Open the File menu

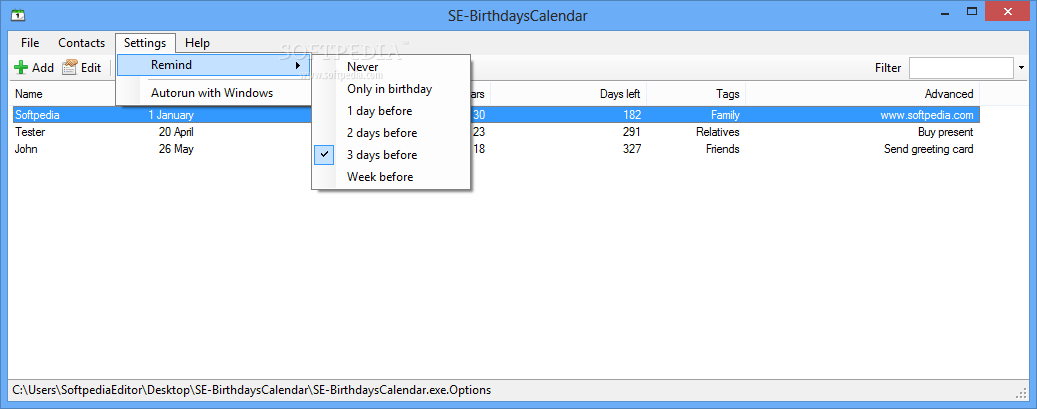coord(30,43)
